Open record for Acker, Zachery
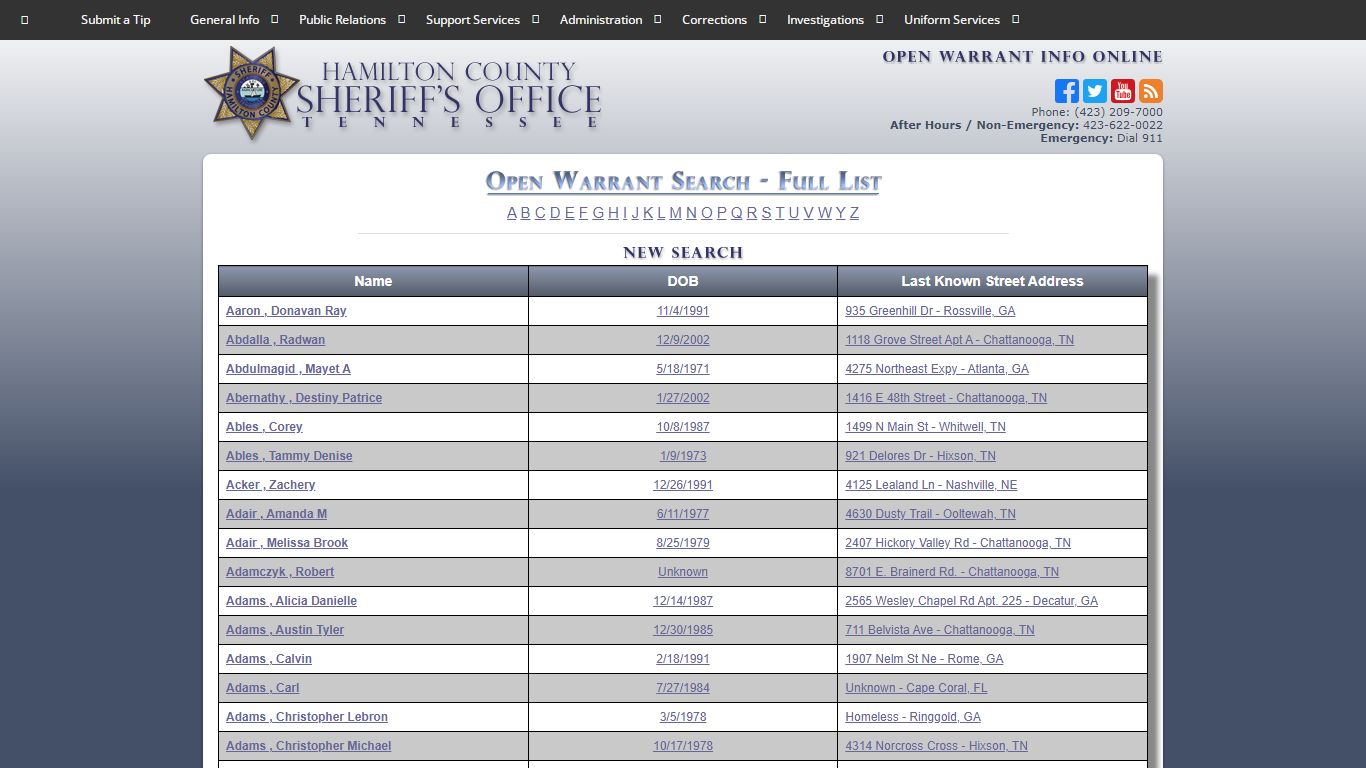This screenshot has height=768, width=1366. coord(270,485)
